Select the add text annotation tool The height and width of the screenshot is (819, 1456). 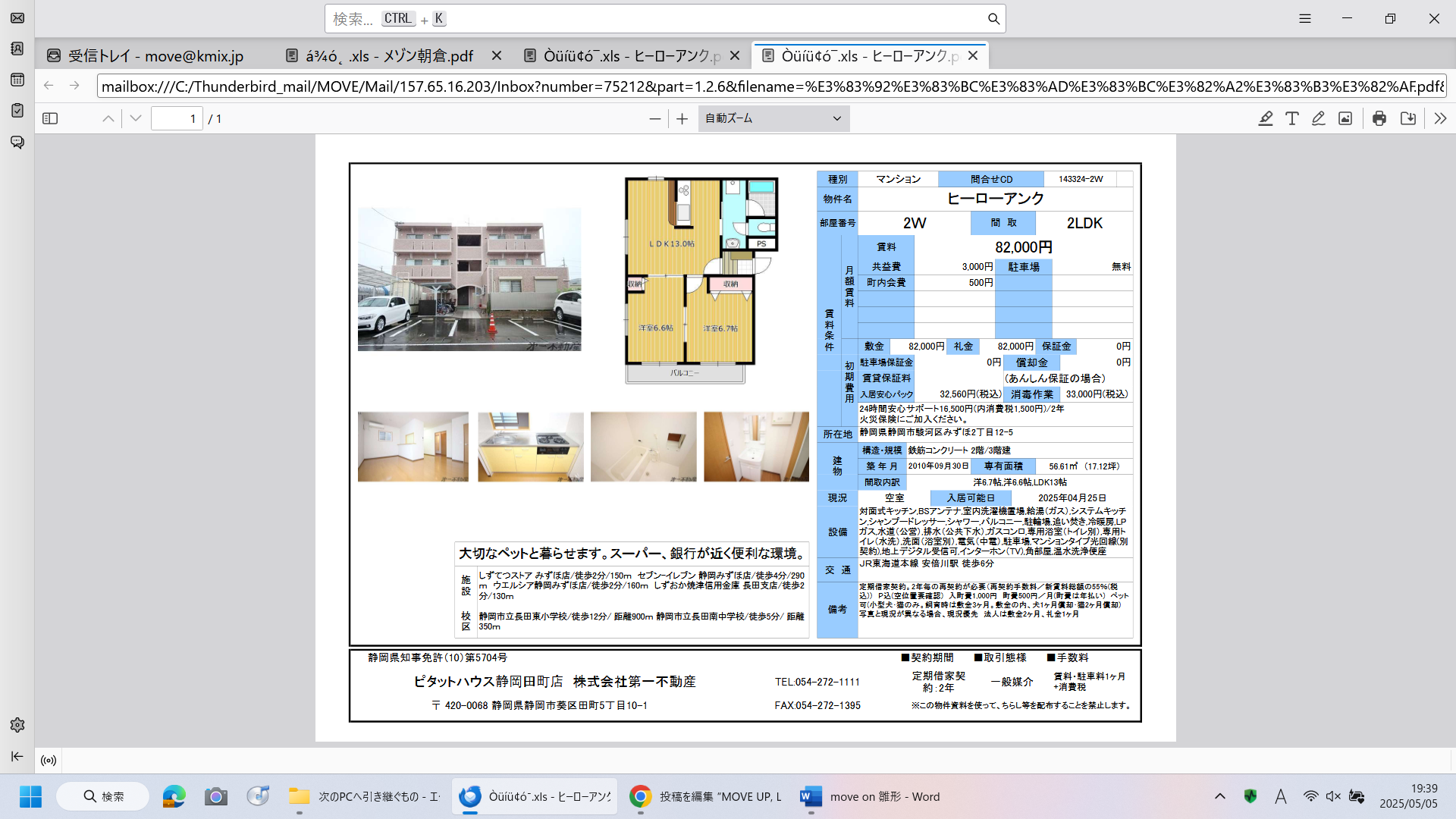click(x=1291, y=118)
